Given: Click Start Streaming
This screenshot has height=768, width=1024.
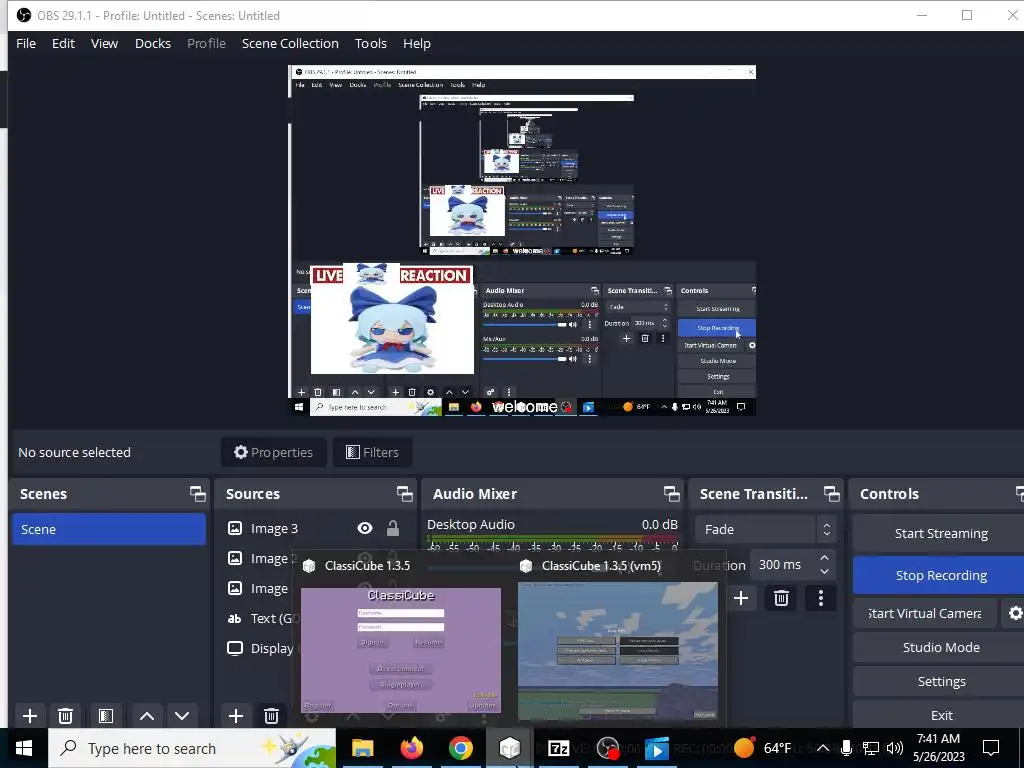Looking at the screenshot, I should (940, 534).
